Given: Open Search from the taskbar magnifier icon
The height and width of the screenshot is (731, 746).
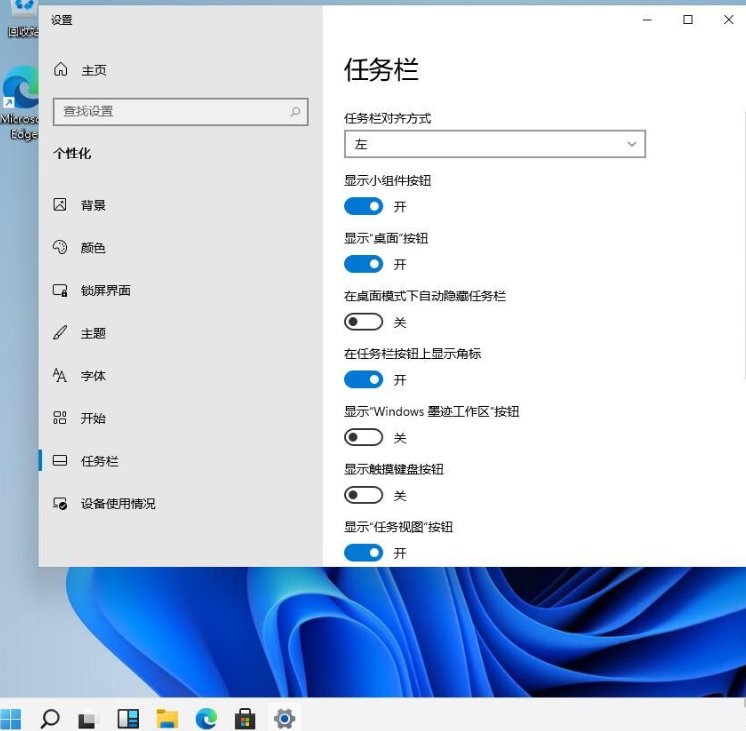Looking at the screenshot, I should (x=49, y=718).
